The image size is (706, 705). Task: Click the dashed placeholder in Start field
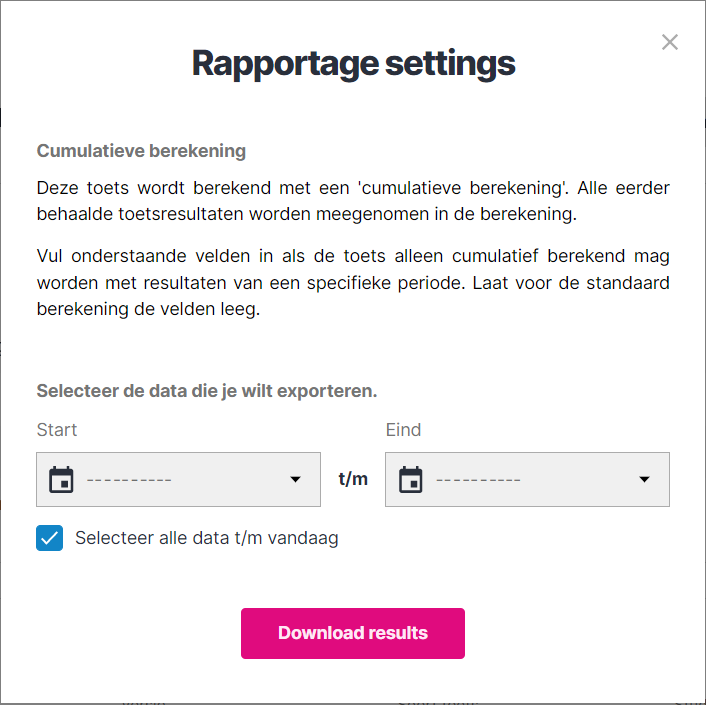(x=129, y=480)
